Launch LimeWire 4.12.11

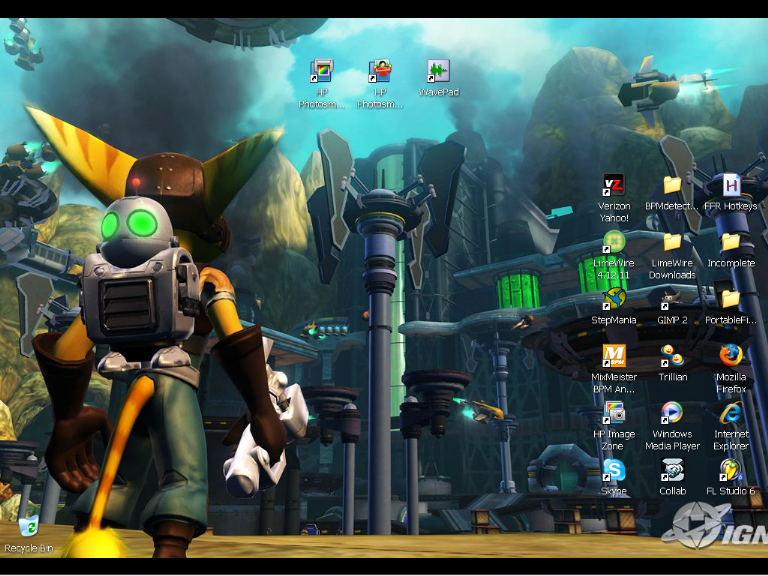(x=613, y=243)
